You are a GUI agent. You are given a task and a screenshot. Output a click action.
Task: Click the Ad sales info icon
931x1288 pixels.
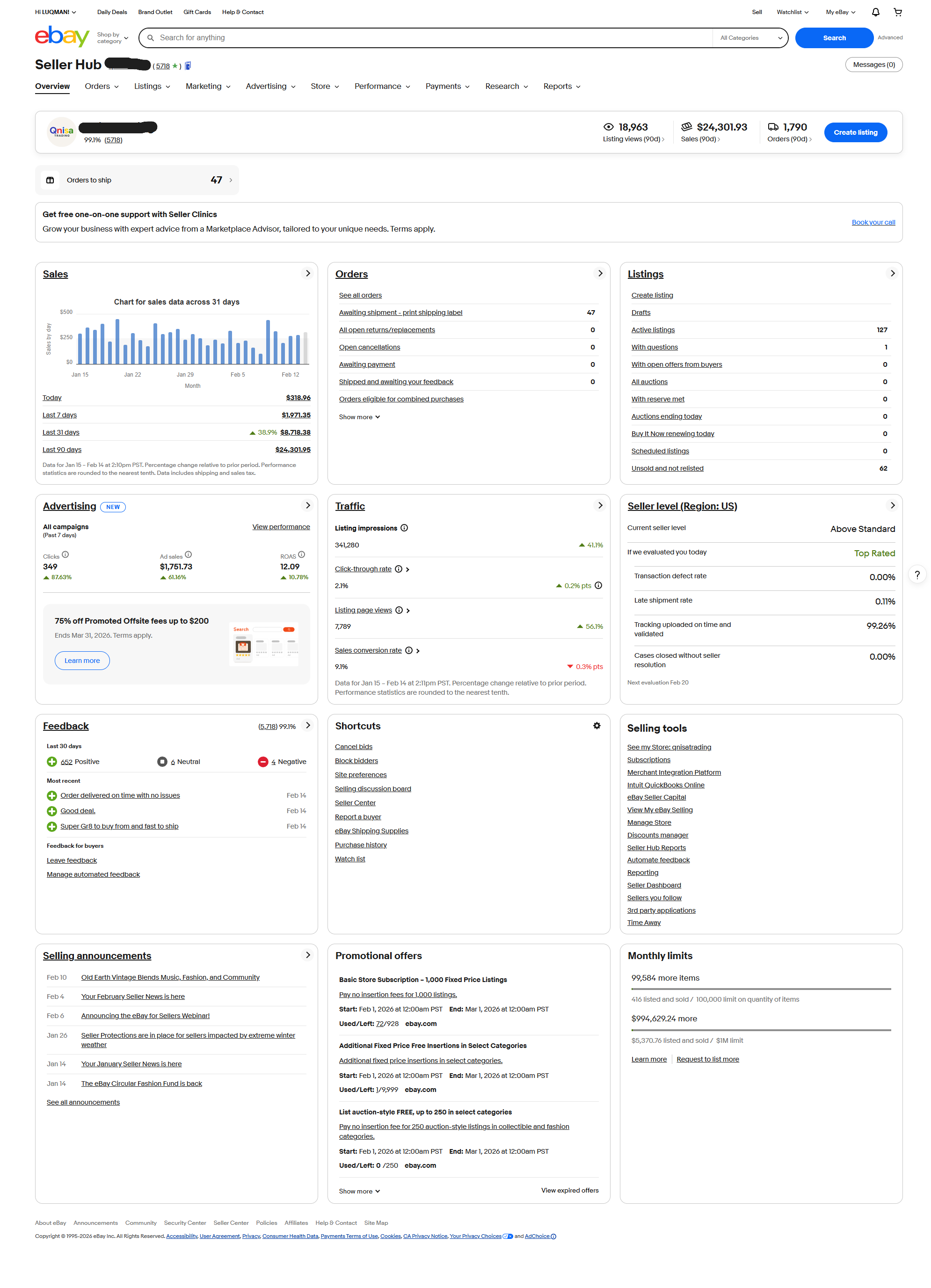pyautogui.click(x=188, y=555)
